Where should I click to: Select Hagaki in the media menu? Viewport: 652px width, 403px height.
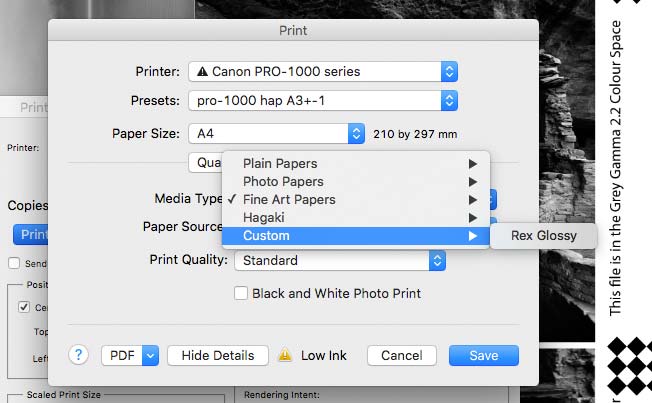[x=356, y=218]
